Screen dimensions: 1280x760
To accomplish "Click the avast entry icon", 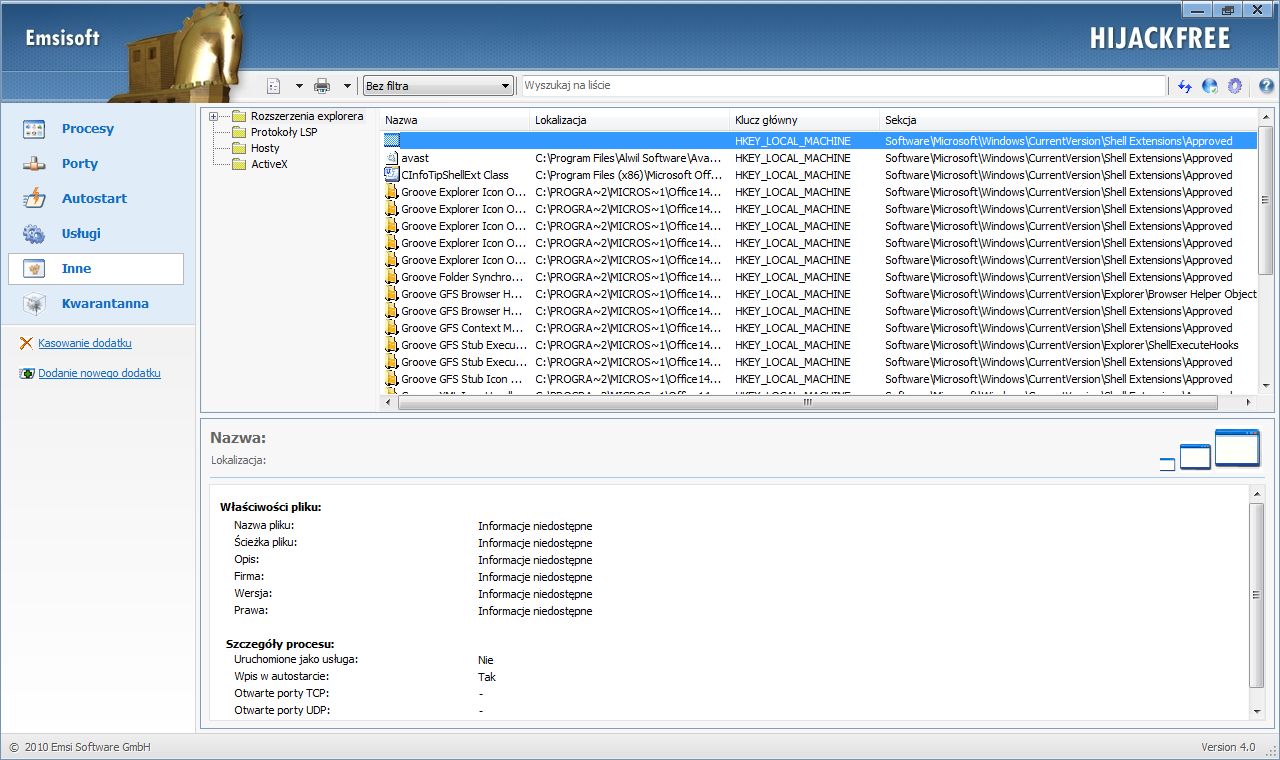I will [392, 158].
